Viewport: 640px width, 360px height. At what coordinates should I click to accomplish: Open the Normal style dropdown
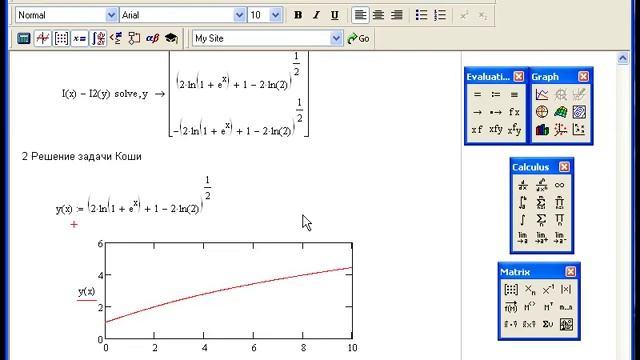(x=111, y=15)
